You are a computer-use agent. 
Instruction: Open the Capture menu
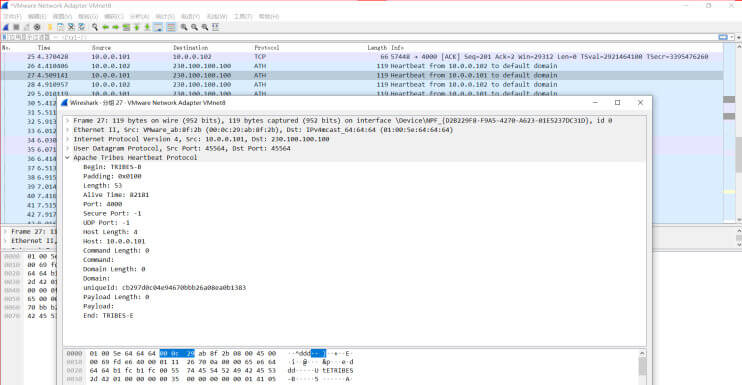click(x=114, y=17)
